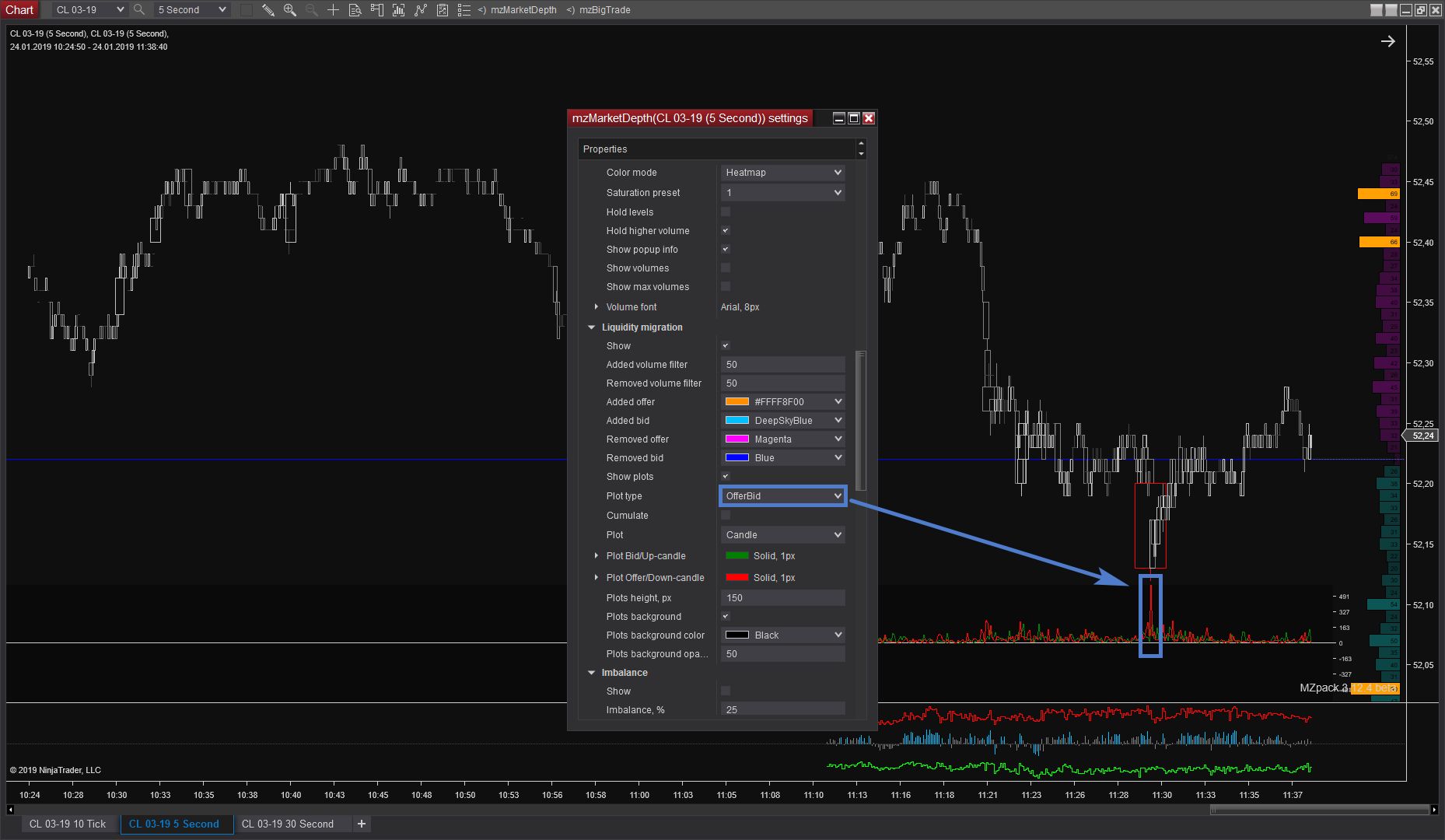1445x840 pixels.
Task: Uncheck the Show plots checkbox
Action: tap(726, 476)
